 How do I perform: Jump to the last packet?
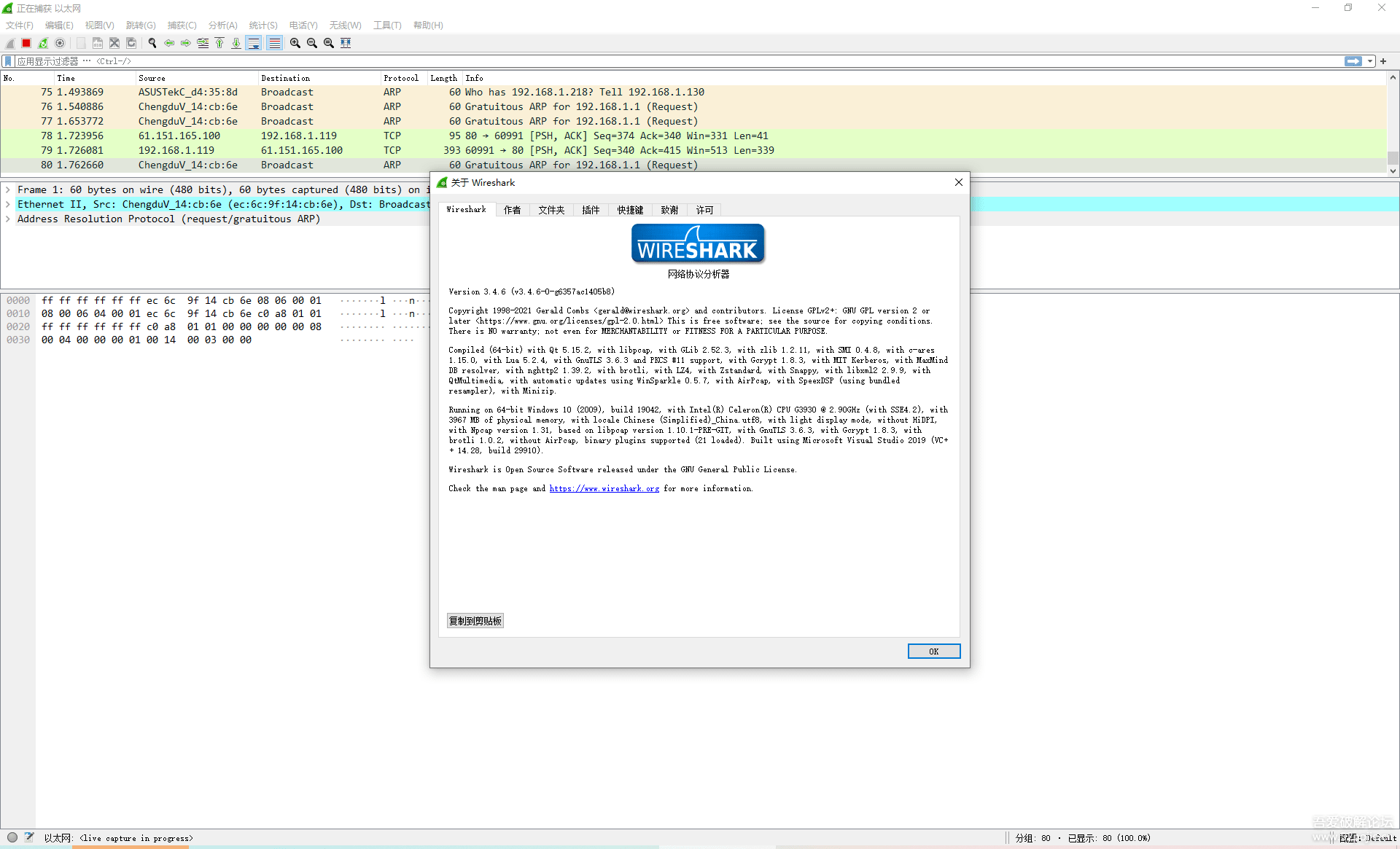236,43
